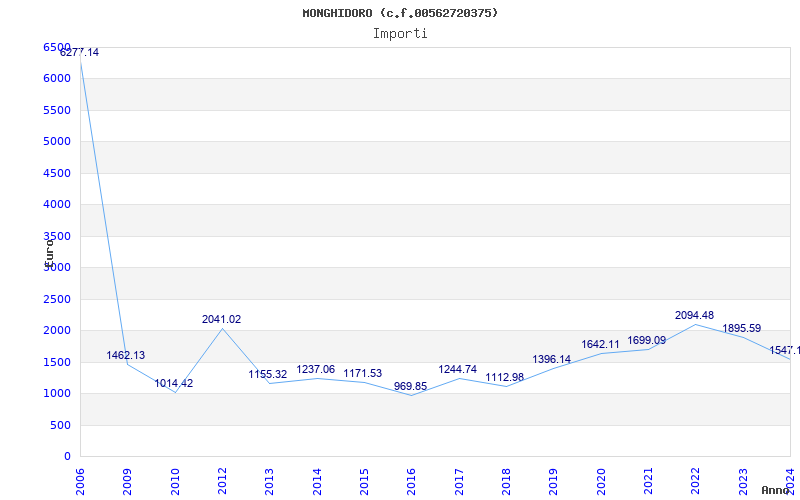Select the 1699.09 data label
Screen dimensions: 800x500
click(x=646, y=340)
